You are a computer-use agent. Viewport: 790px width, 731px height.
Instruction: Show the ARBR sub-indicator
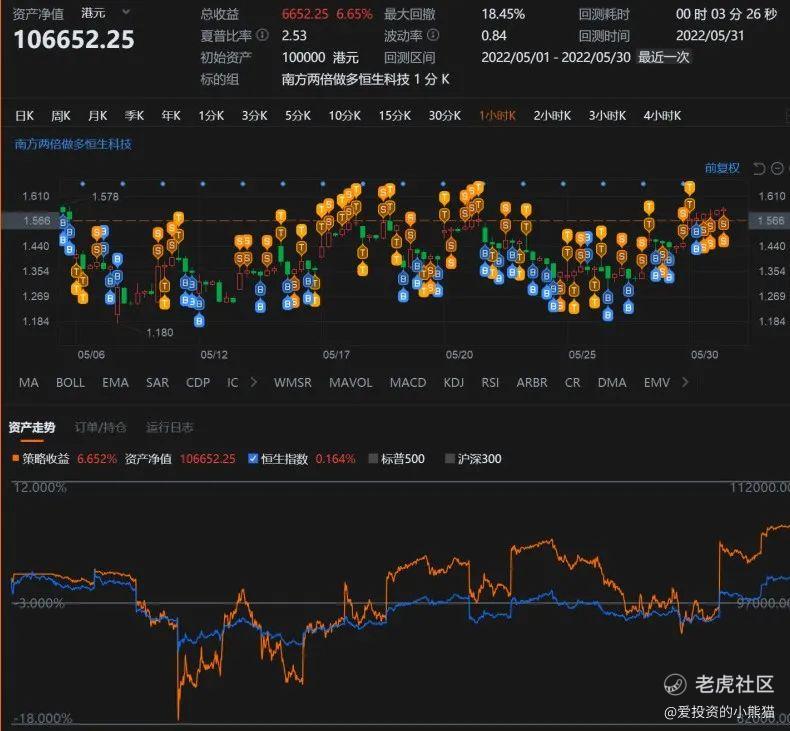click(532, 383)
